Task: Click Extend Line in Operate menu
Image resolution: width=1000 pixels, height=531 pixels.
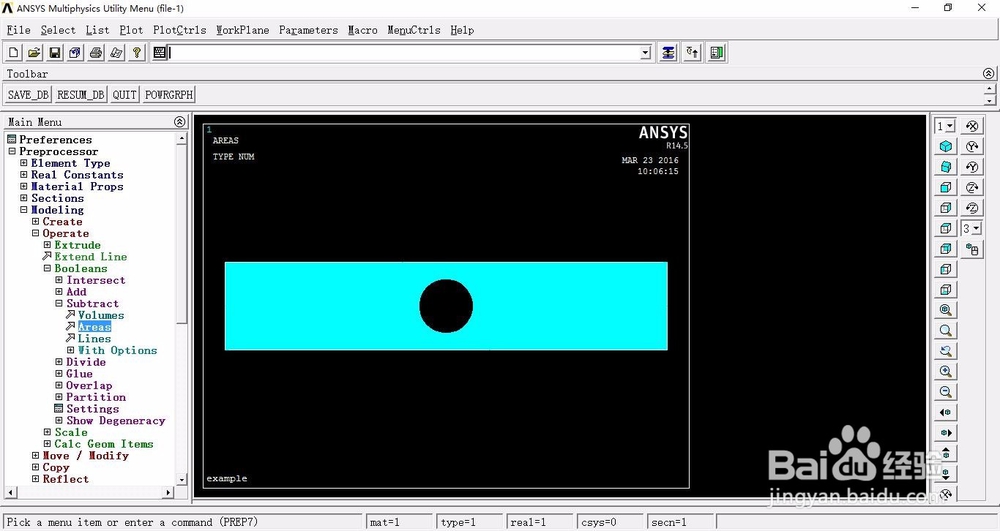Action: click(91, 257)
